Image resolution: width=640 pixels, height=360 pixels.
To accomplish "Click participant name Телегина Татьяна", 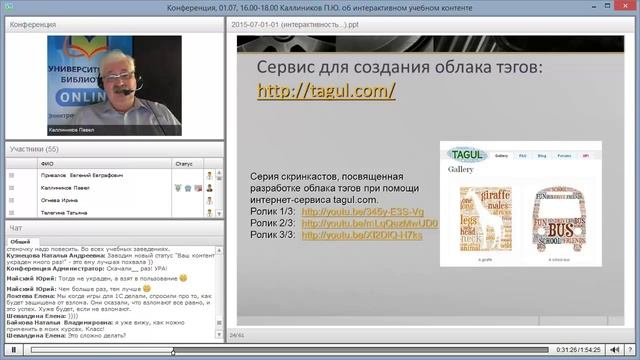I will 64,213.
